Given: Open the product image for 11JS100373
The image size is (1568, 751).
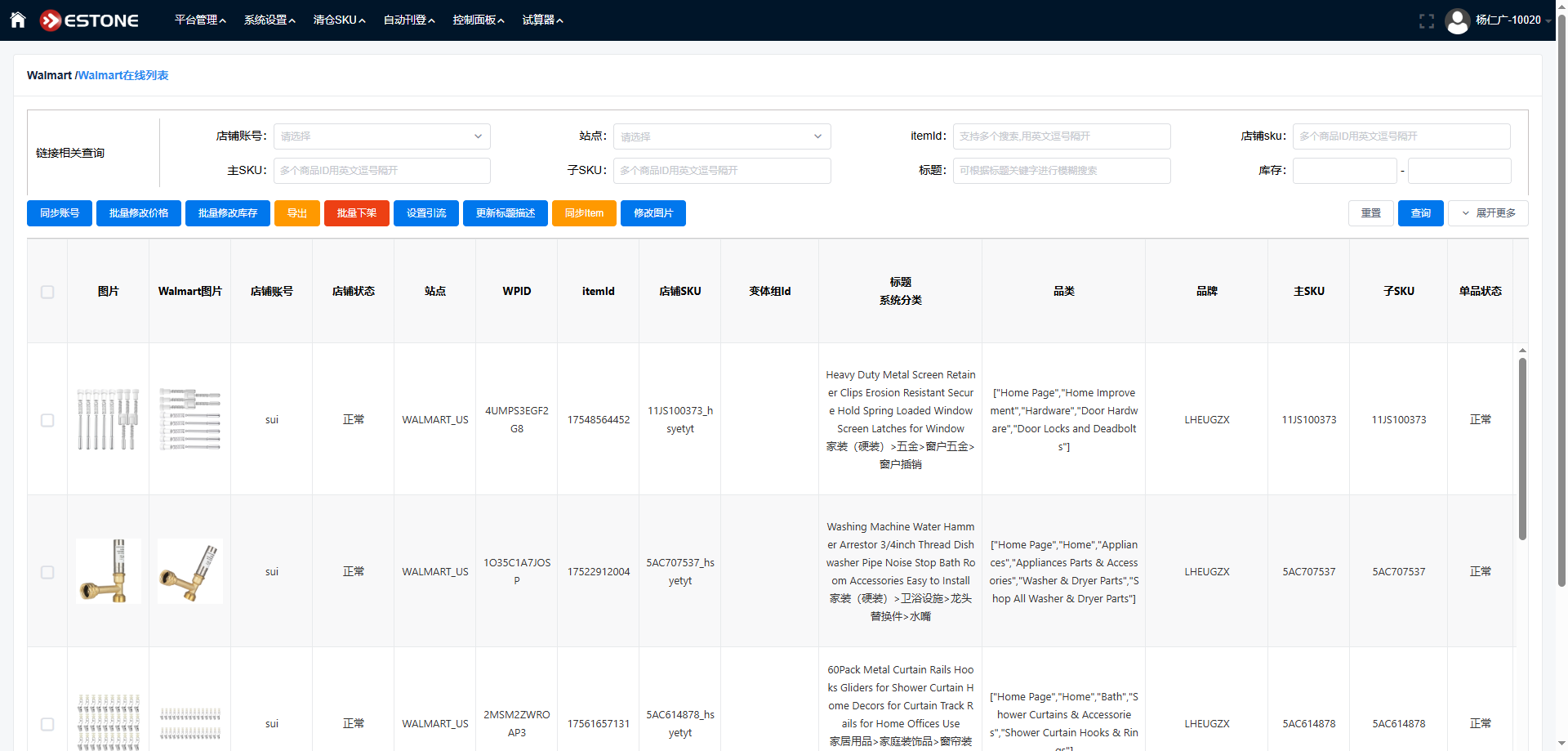Looking at the screenshot, I should point(109,419).
